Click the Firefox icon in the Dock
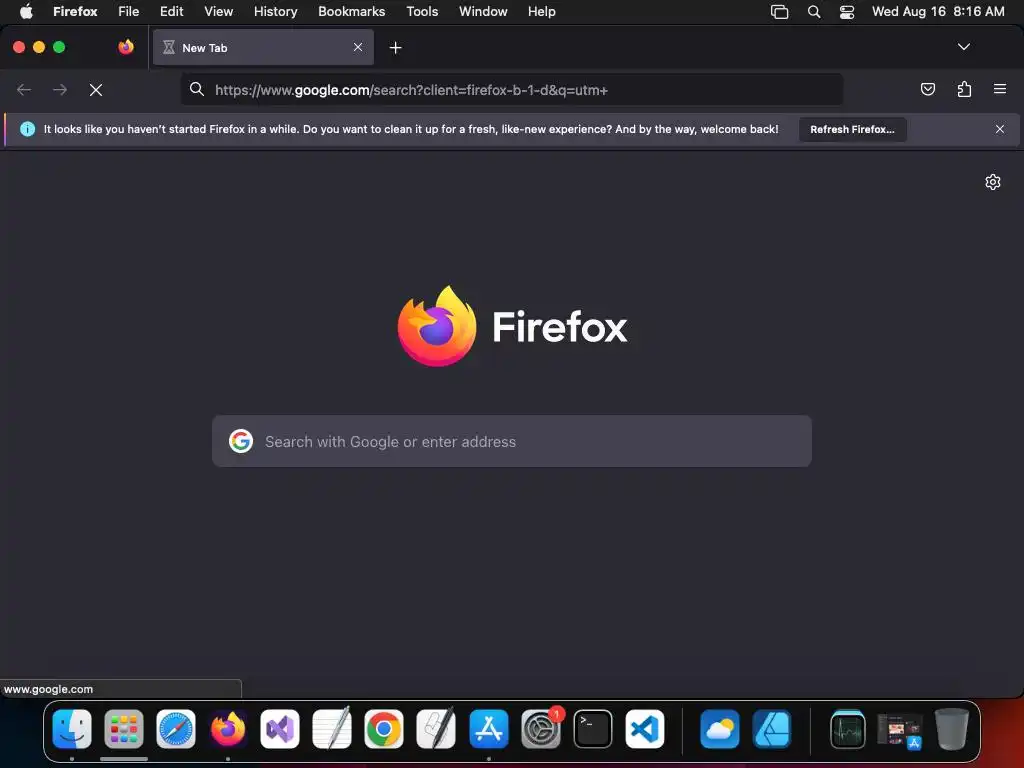The image size is (1024, 768). 228,729
